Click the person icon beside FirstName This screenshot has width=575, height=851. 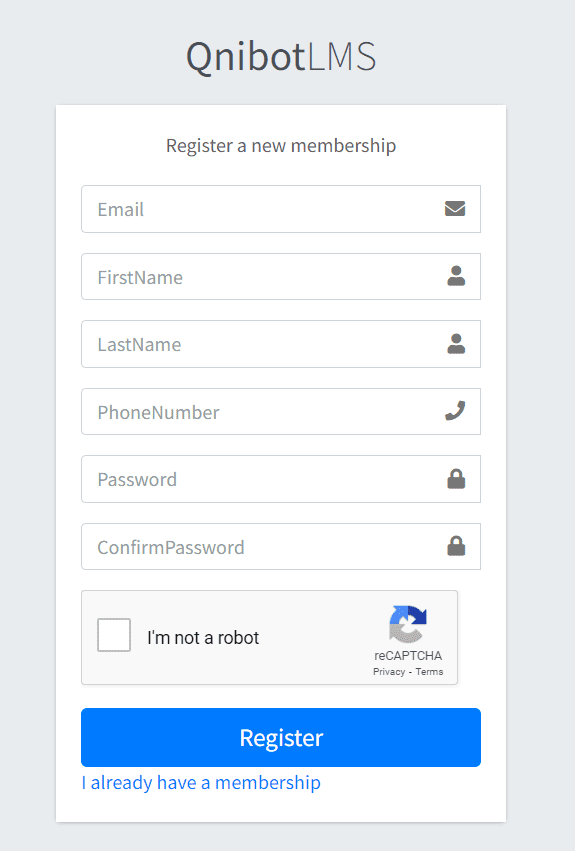(x=456, y=276)
